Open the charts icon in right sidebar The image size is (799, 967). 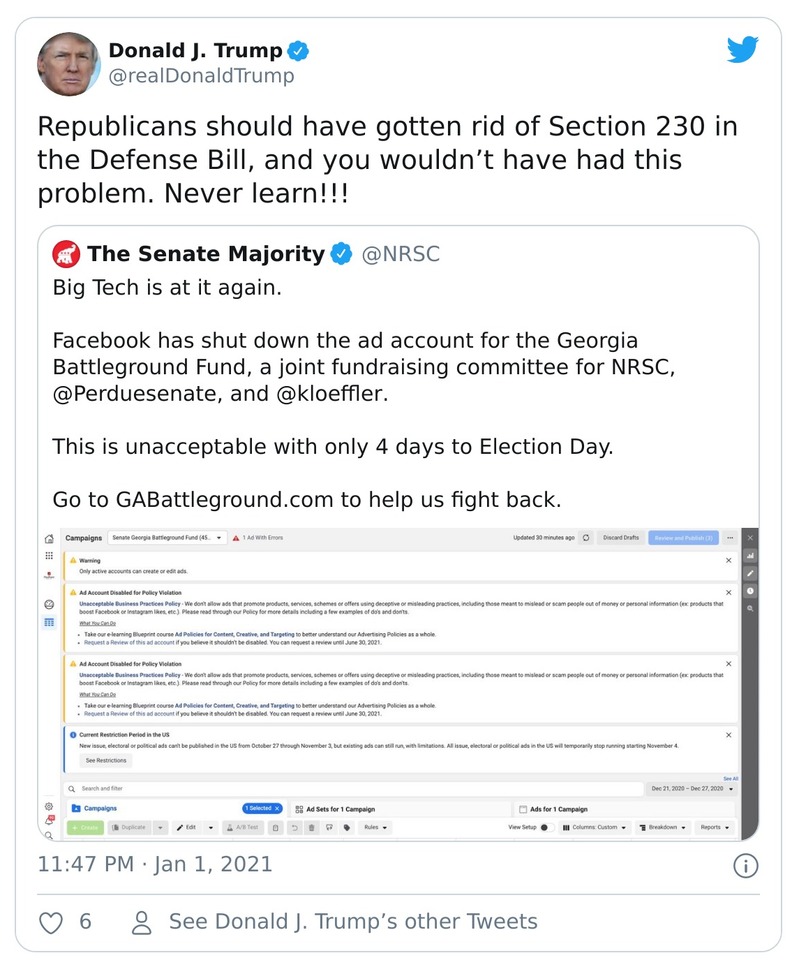pyautogui.click(x=750, y=555)
